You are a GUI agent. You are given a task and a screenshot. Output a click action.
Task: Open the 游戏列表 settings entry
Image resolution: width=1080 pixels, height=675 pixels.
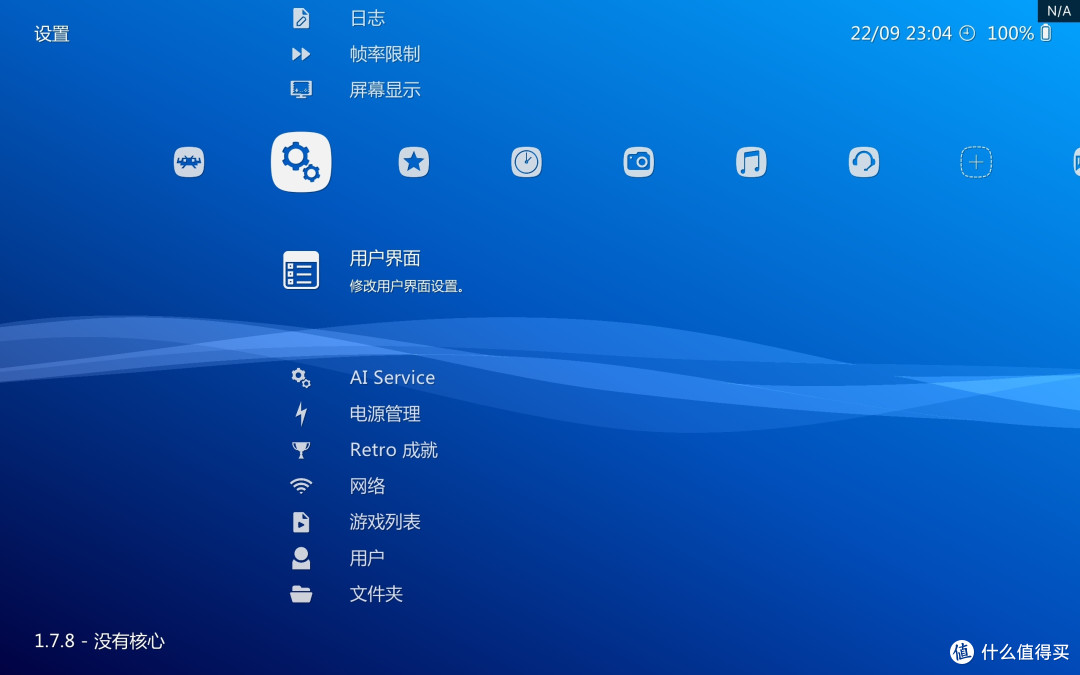tap(384, 522)
